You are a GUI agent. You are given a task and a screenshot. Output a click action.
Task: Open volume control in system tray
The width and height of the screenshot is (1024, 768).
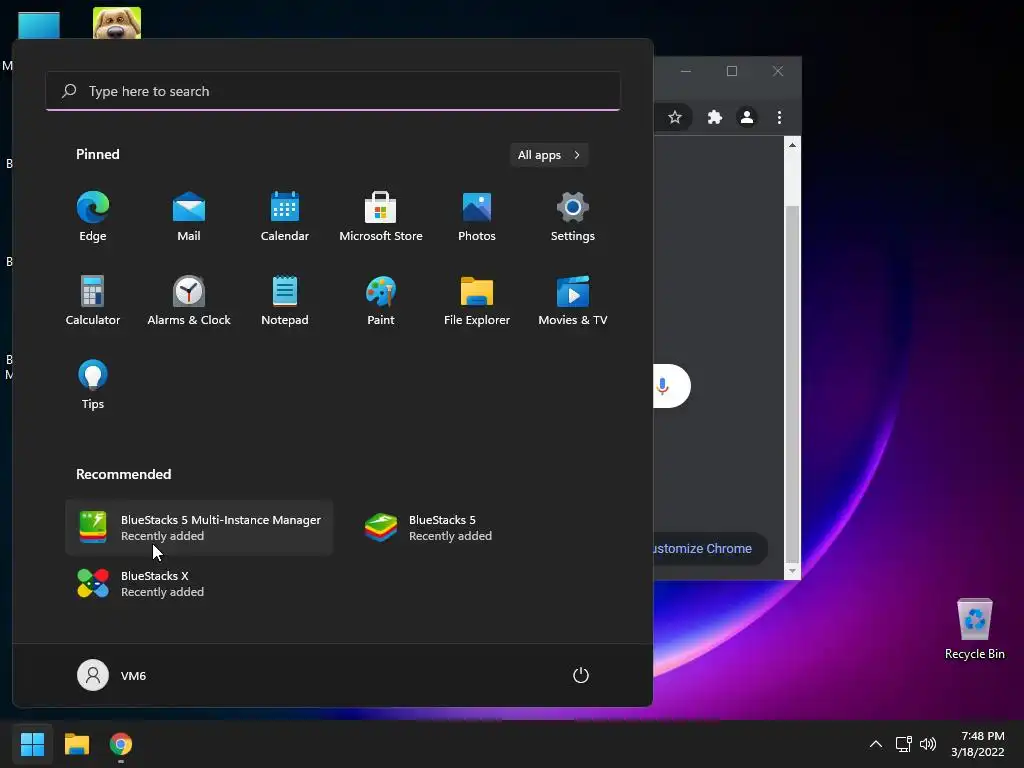click(927, 744)
